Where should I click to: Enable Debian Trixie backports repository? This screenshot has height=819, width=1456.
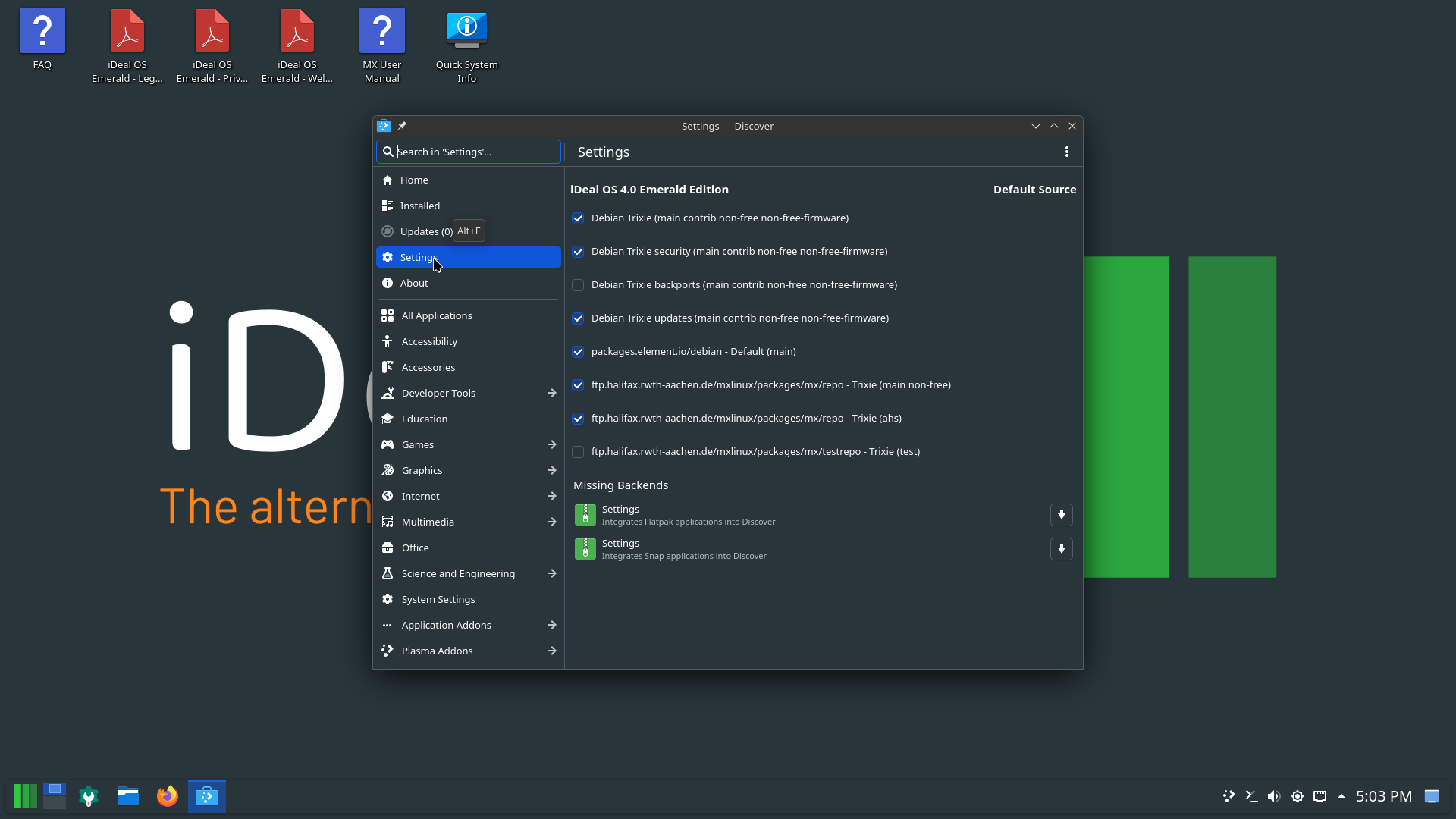point(578,285)
